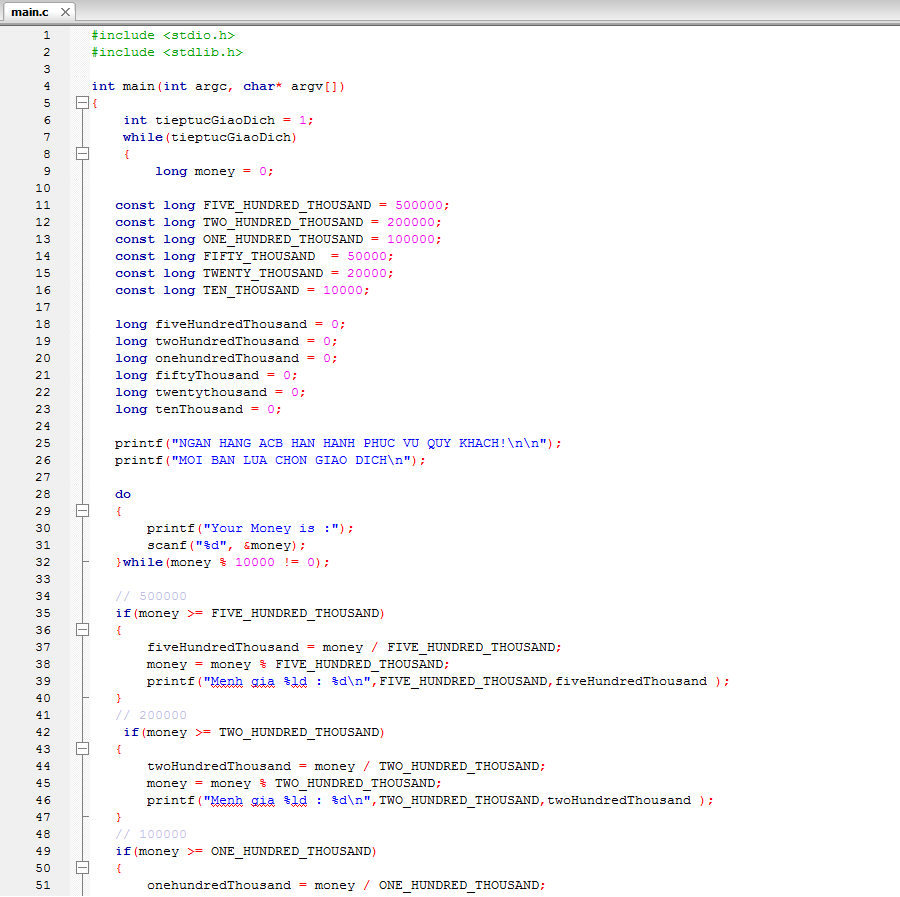Screen dimensions: 900x897
Task: Collapse the if block fold at line 43
Action: pyautogui.click(x=83, y=749)
